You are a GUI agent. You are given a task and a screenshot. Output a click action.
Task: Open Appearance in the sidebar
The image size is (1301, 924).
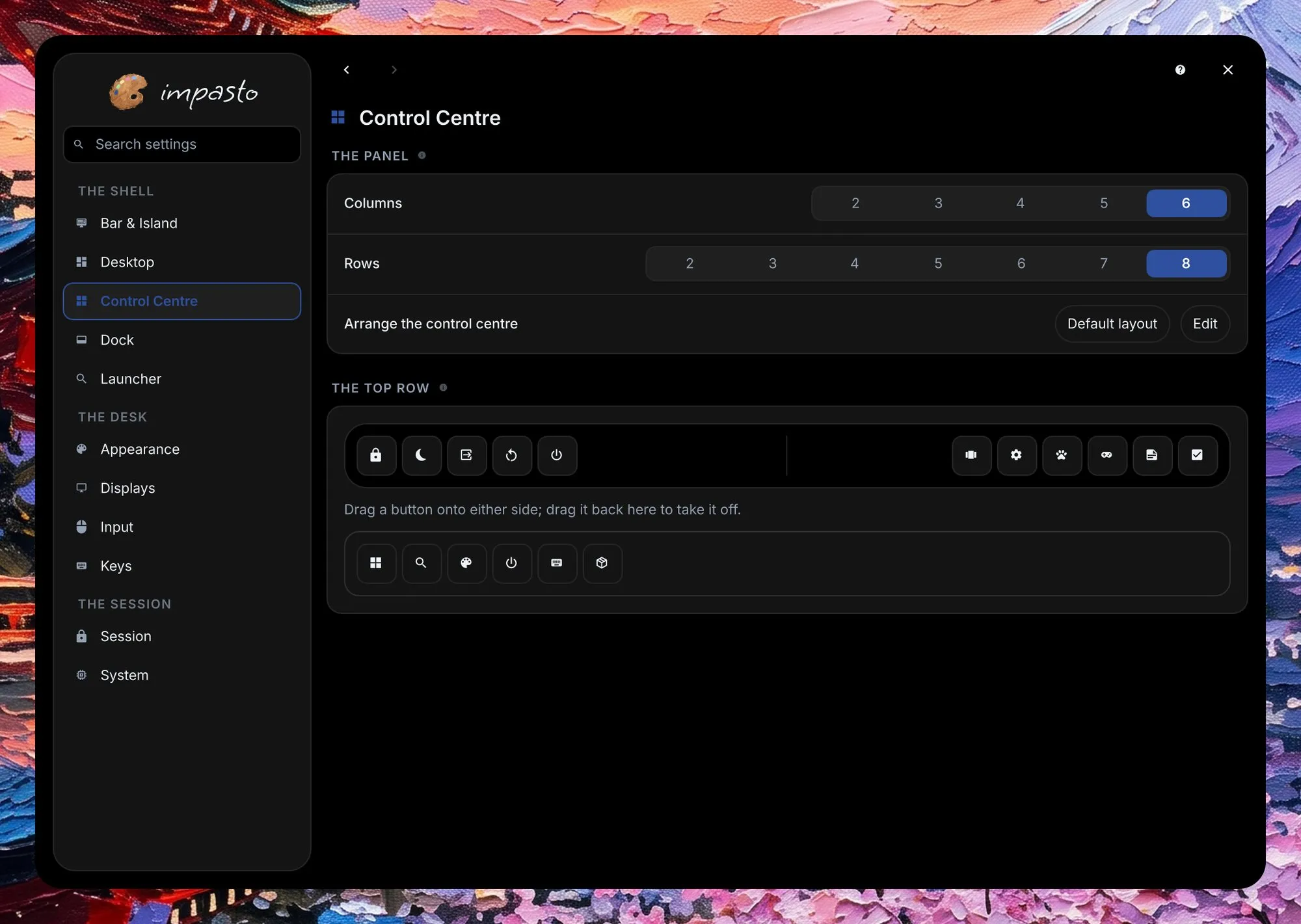pyautogui.click(x=182, y=449)
